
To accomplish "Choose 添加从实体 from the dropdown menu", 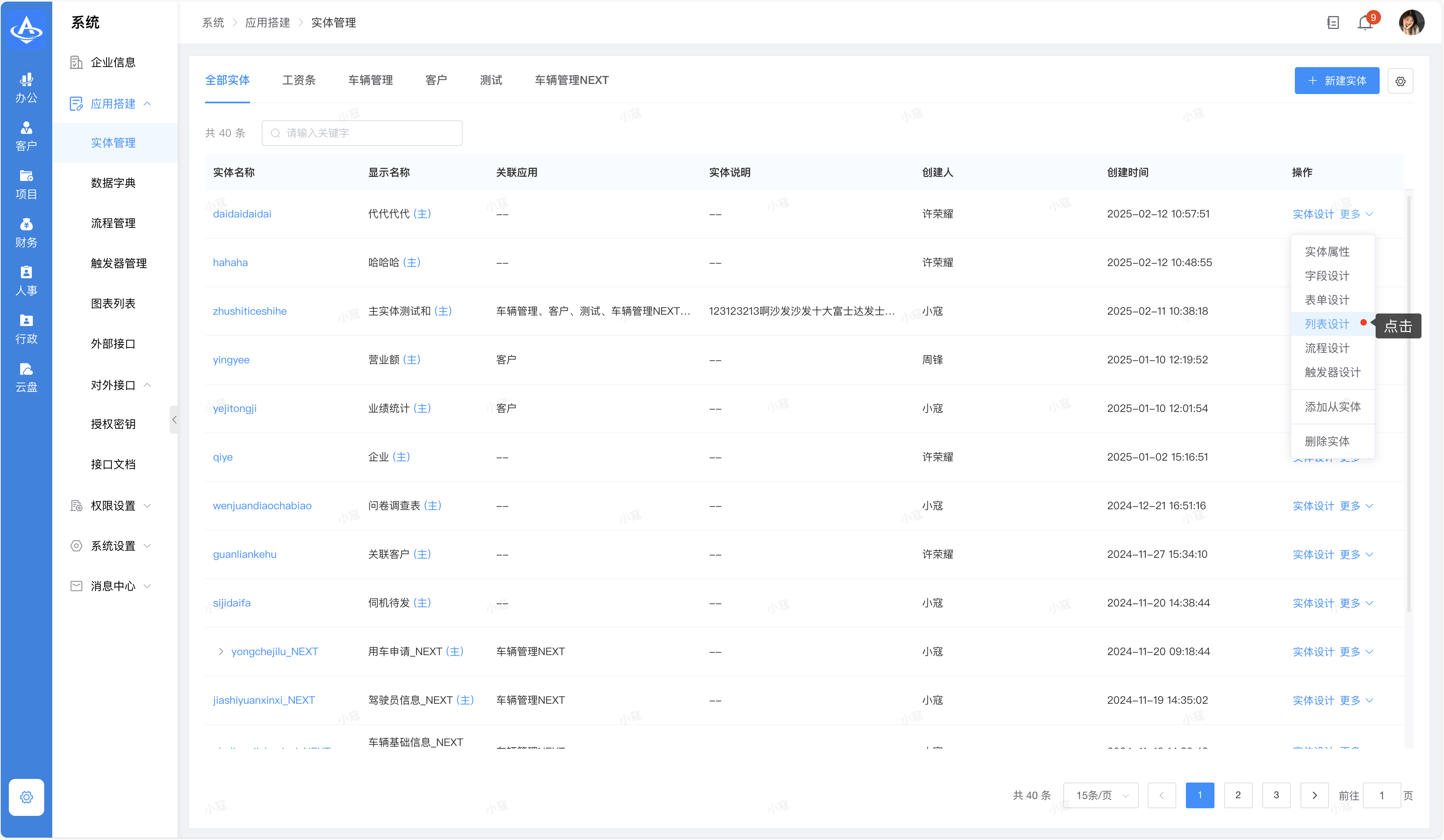I will point(1332,407).
